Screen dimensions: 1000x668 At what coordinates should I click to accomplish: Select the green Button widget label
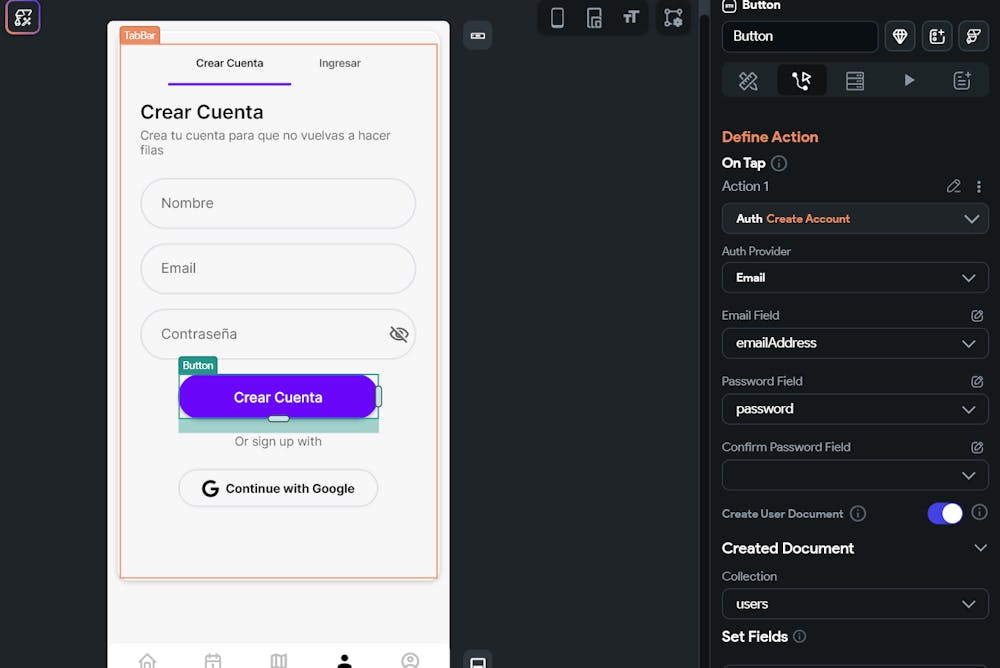point(198,366)
